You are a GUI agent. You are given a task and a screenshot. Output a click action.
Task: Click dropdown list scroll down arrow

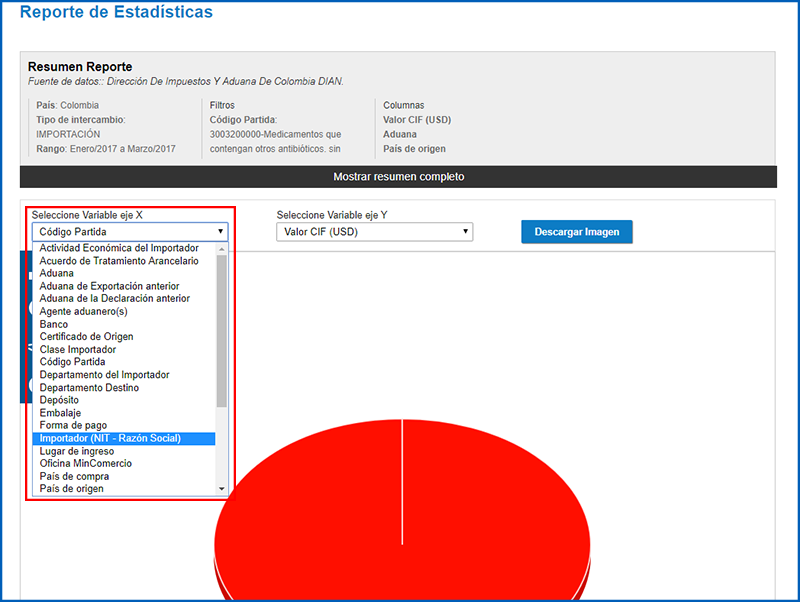[x=221, y=489]
